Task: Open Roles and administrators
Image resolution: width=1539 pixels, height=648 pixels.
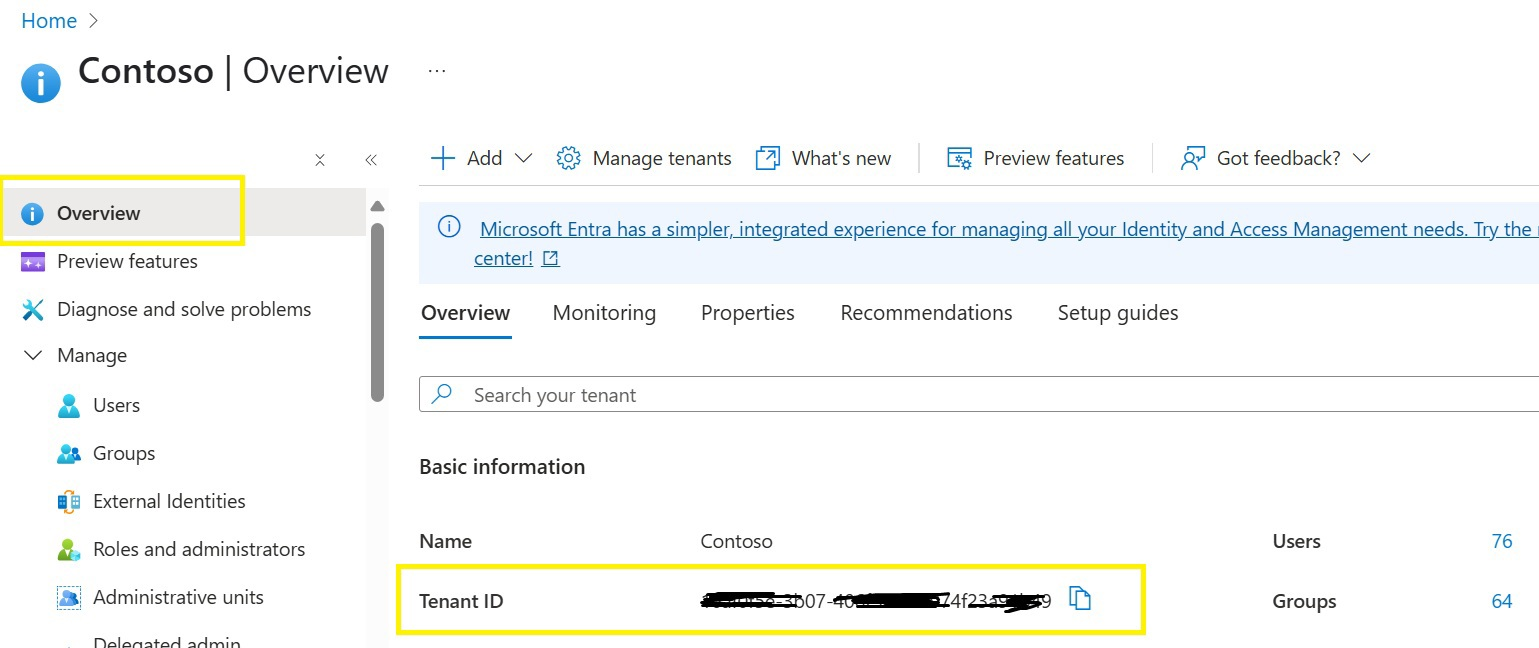Action: [199, 549]
